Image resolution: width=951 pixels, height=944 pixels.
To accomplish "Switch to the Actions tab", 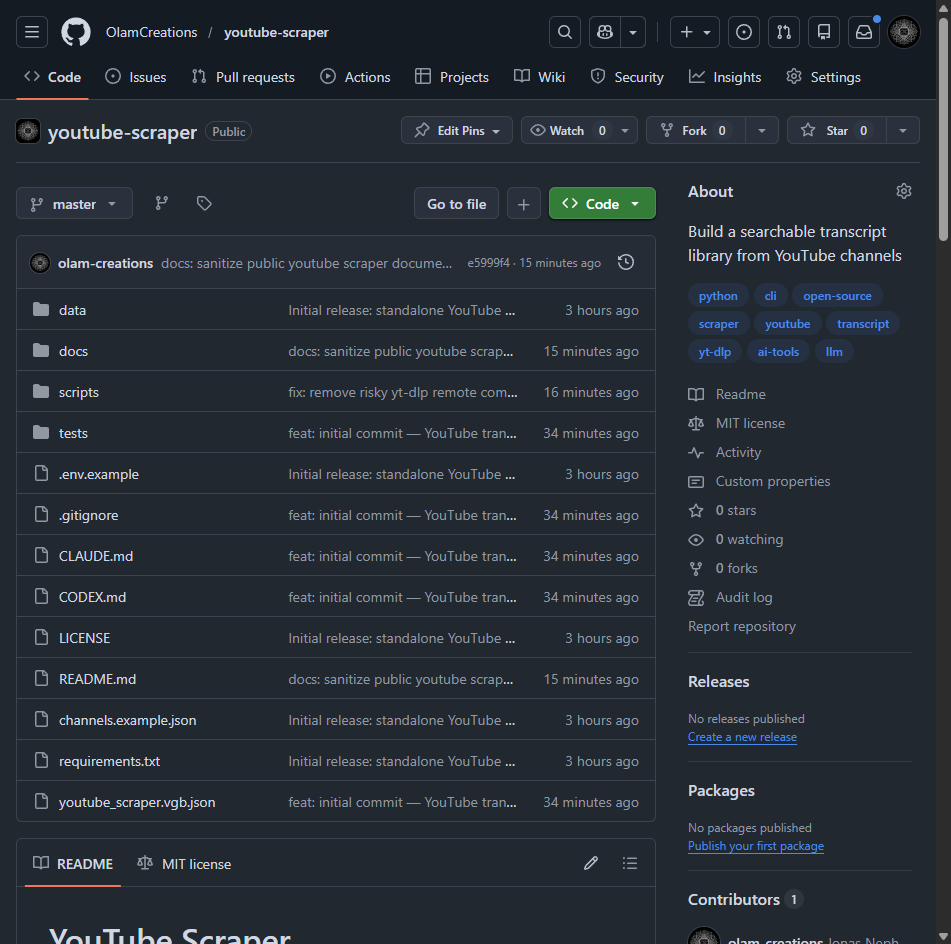I will 355,77.
